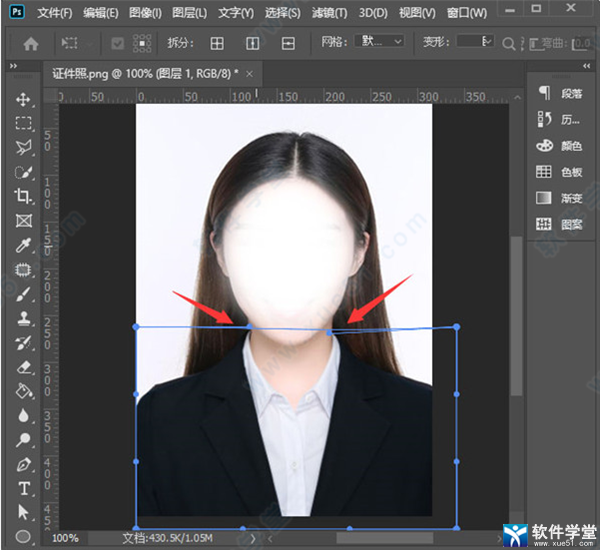Open the 滤镜(T) menu

coord(328,13)
